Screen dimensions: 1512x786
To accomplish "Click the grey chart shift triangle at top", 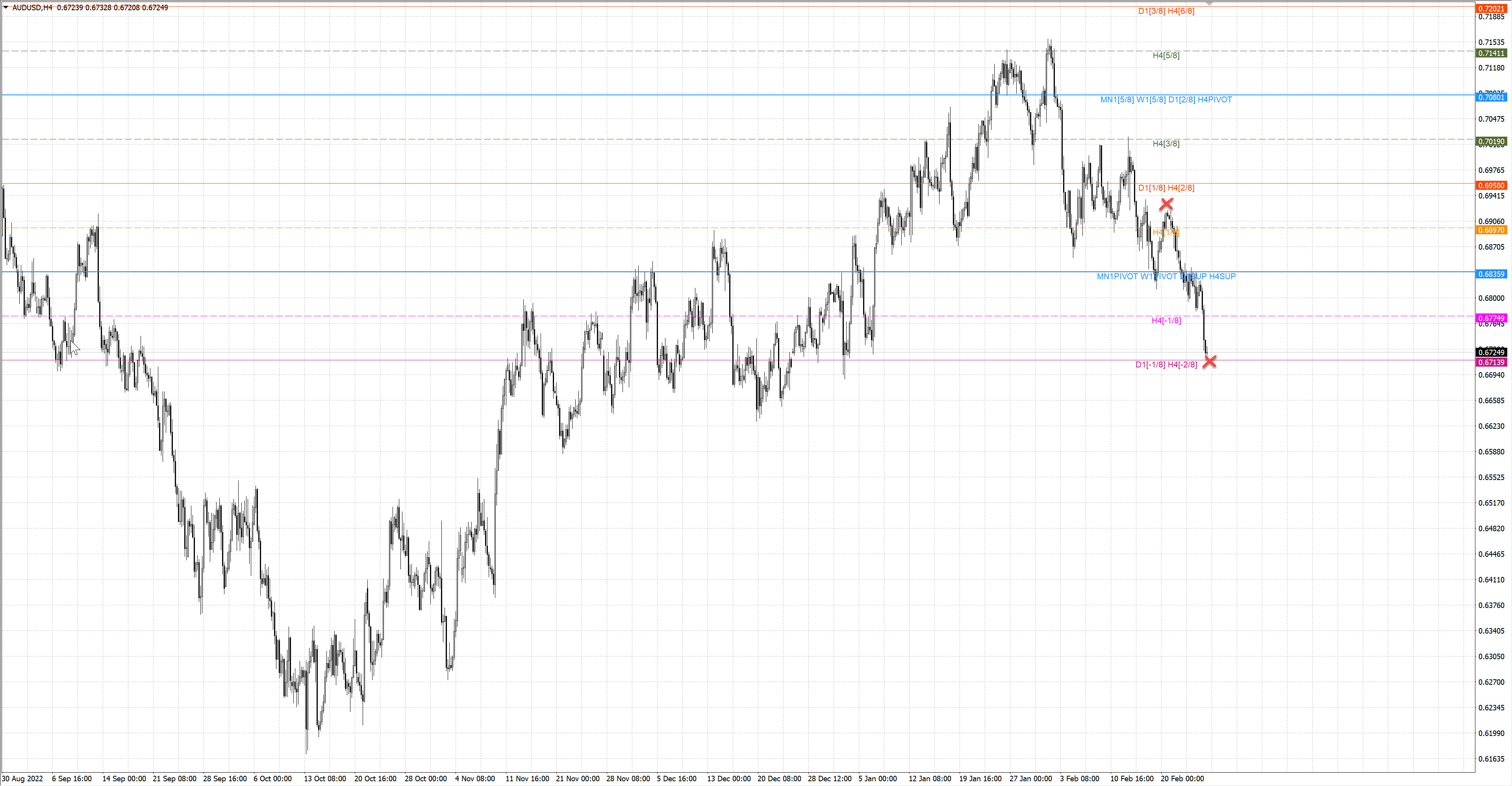I will pos(1209,4).
